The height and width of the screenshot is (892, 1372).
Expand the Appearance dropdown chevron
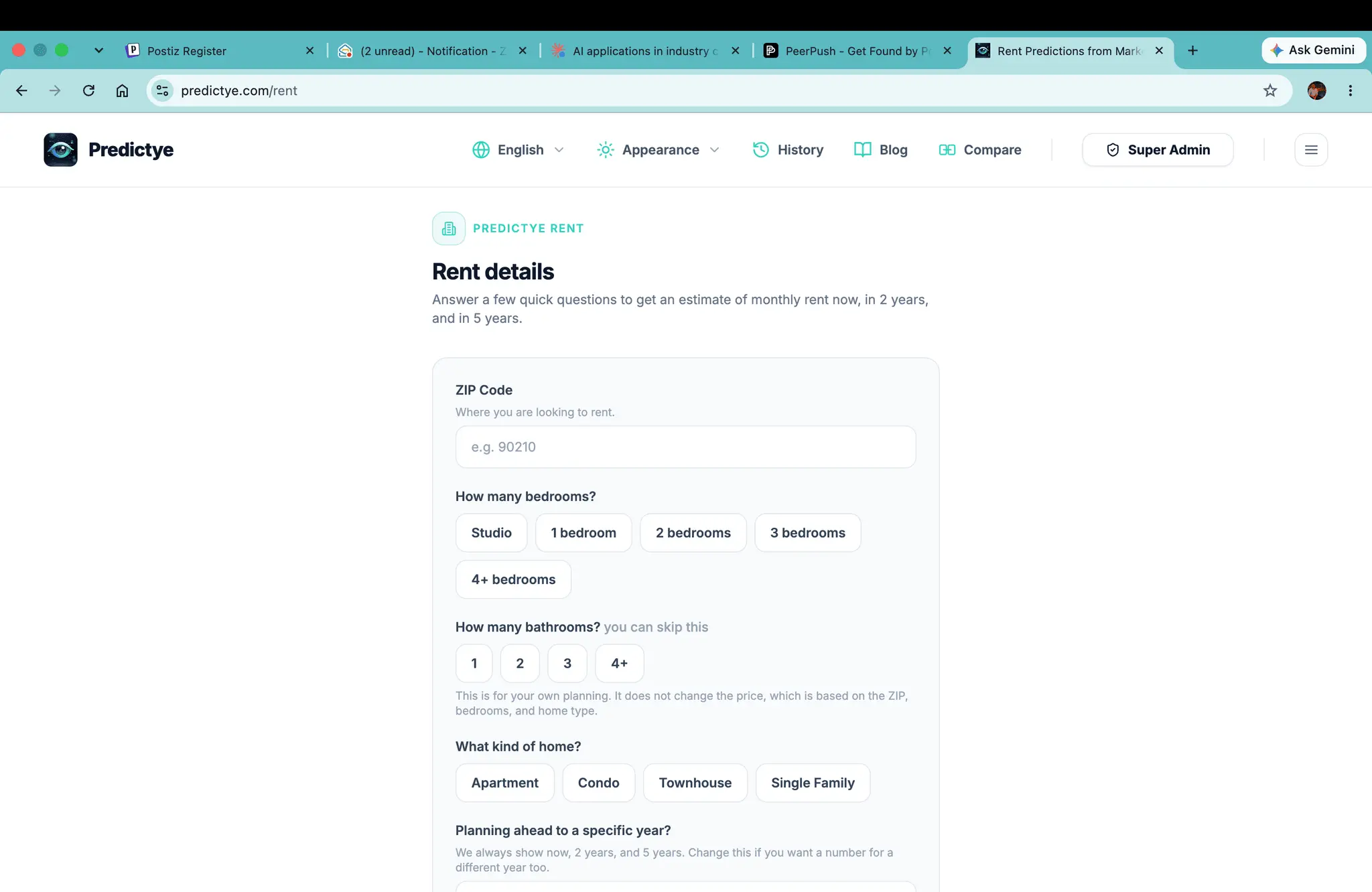(x=714, y=150)
